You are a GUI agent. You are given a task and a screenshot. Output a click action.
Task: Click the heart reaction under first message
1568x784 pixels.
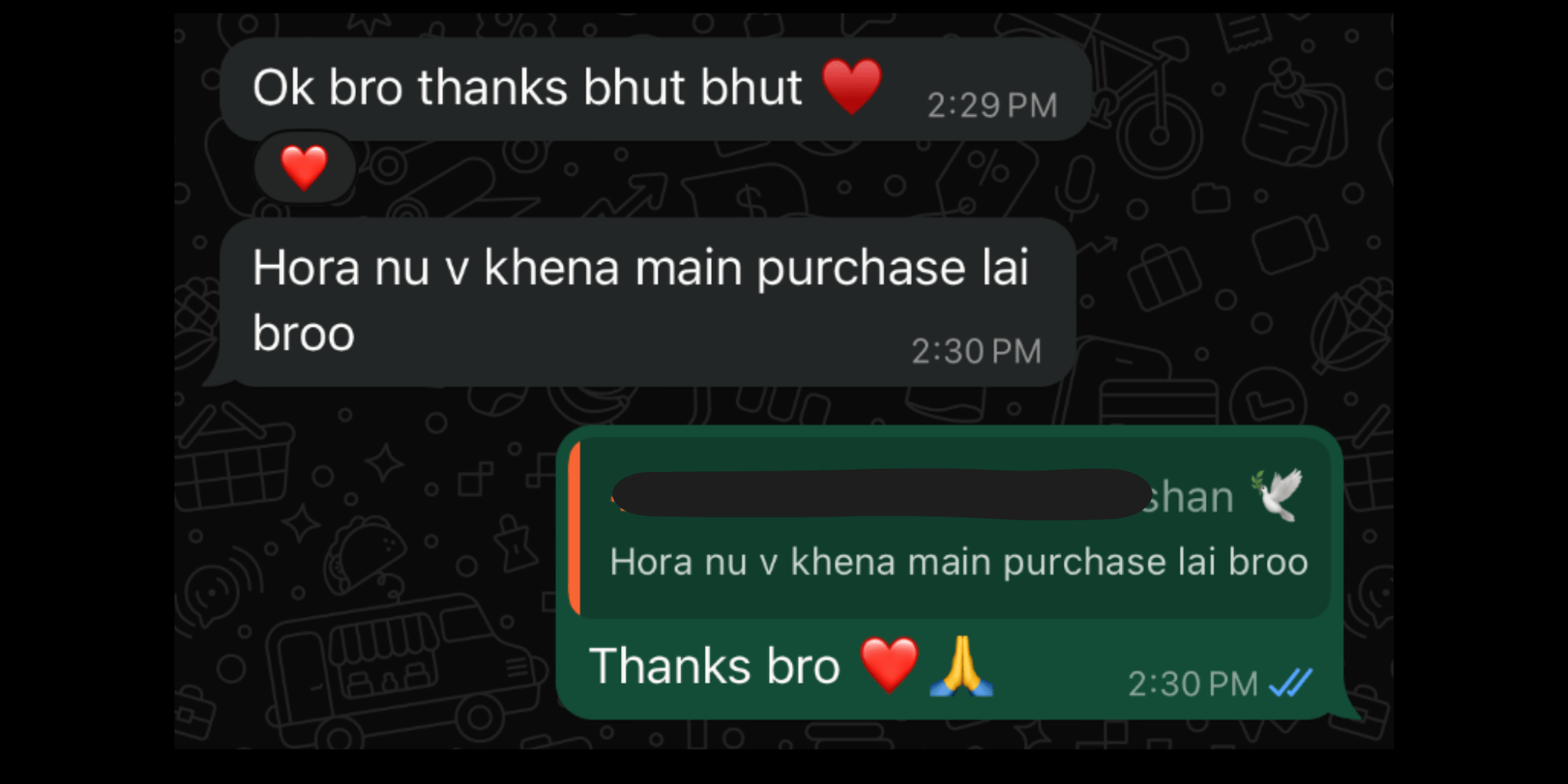[x=304, y=168]
